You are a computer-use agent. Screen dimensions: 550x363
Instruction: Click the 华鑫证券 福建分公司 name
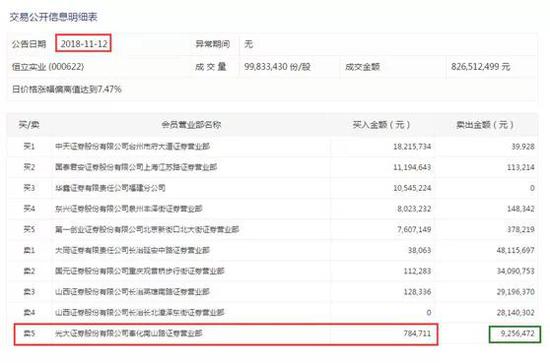click(x=110, y=188)
